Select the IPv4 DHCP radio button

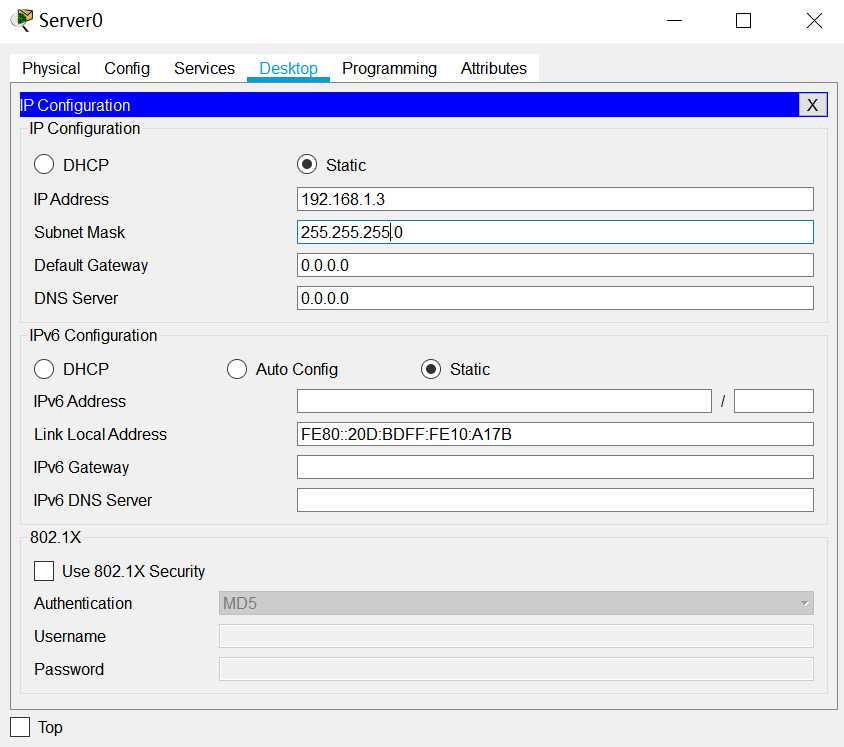[44, 165]
